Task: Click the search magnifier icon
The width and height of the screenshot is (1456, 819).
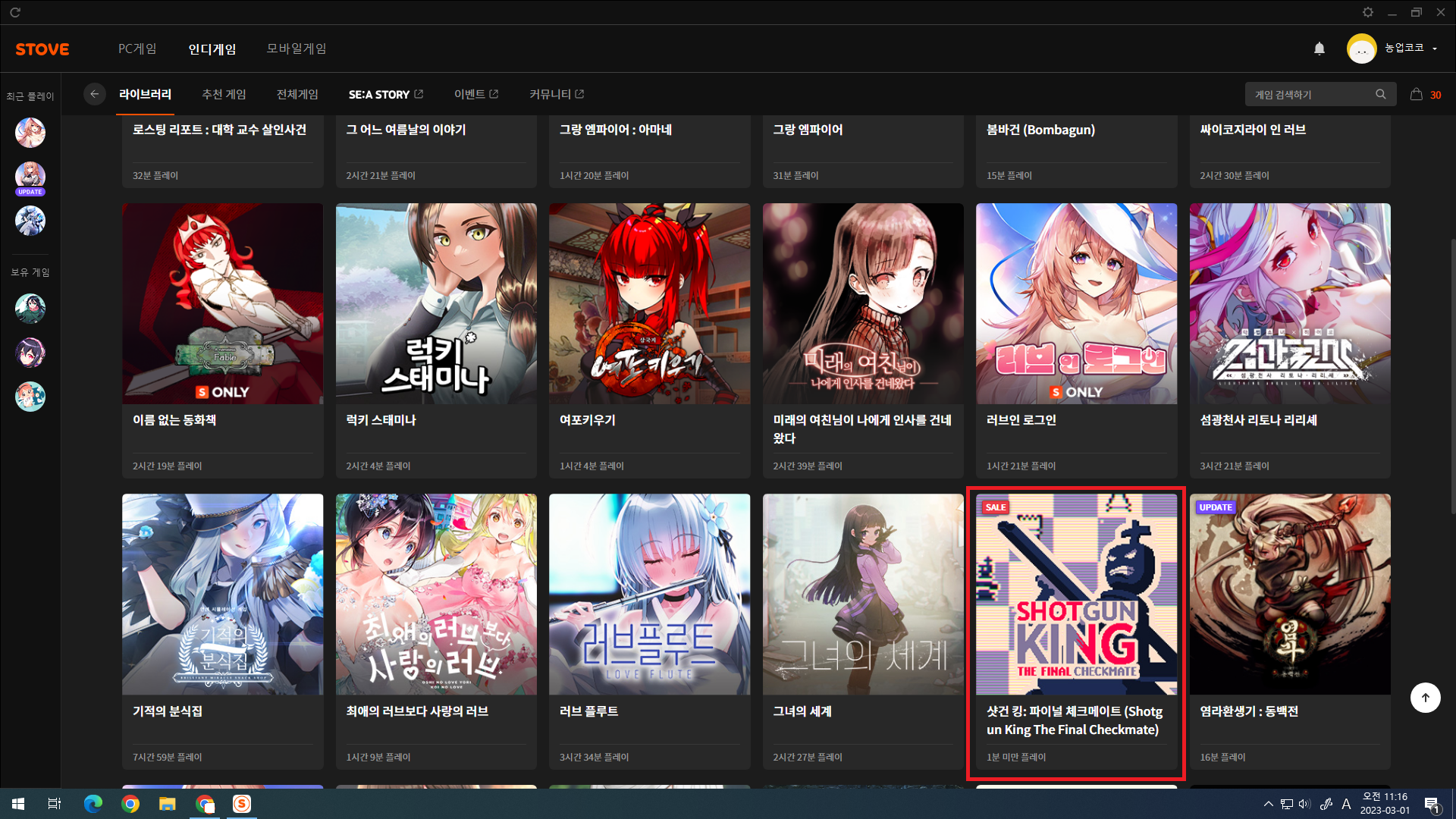Action: click(1380, 94)
